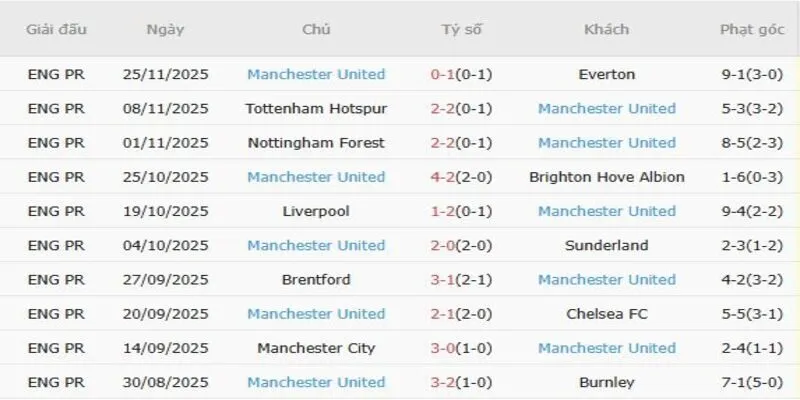Select the Phạt góc column header
Image resolution: width=800 pixels, height=400 pixels.
coord(751,29)
